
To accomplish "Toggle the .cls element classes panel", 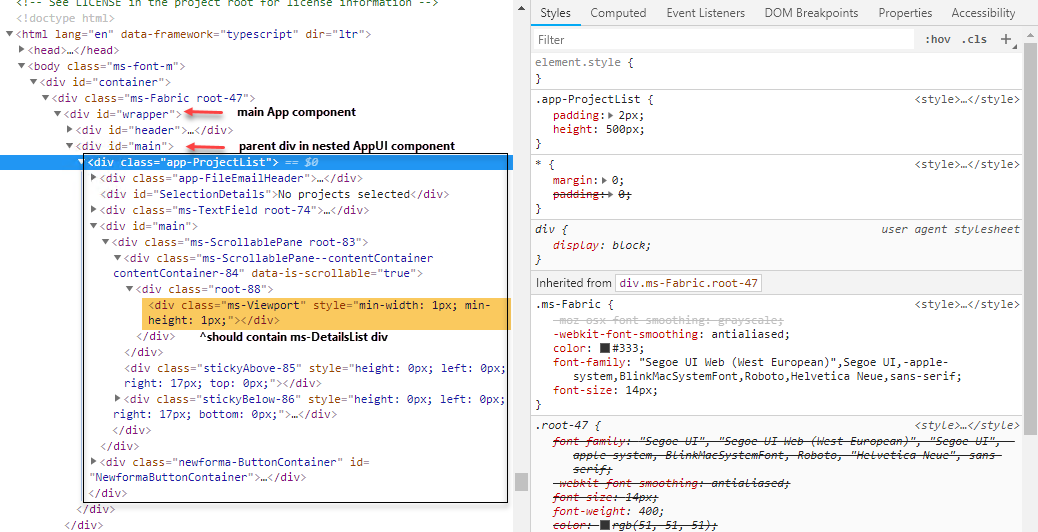I will pos(974,40).
